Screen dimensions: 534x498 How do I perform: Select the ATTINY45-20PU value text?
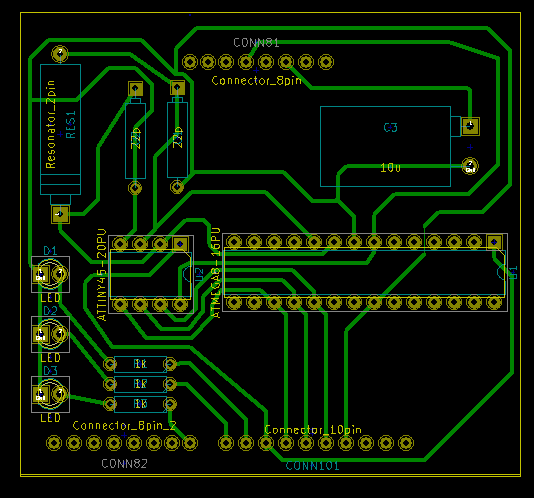[x=102, y=275]
